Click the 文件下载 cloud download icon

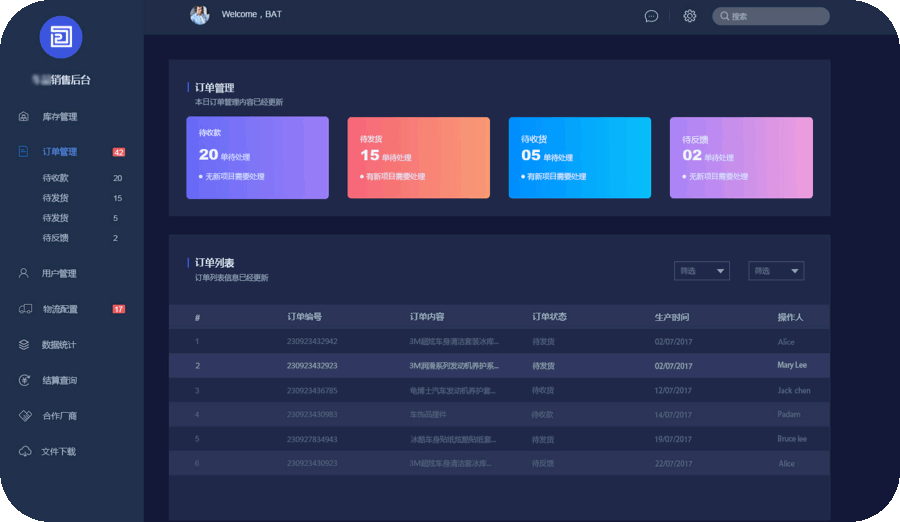[25, 451]
